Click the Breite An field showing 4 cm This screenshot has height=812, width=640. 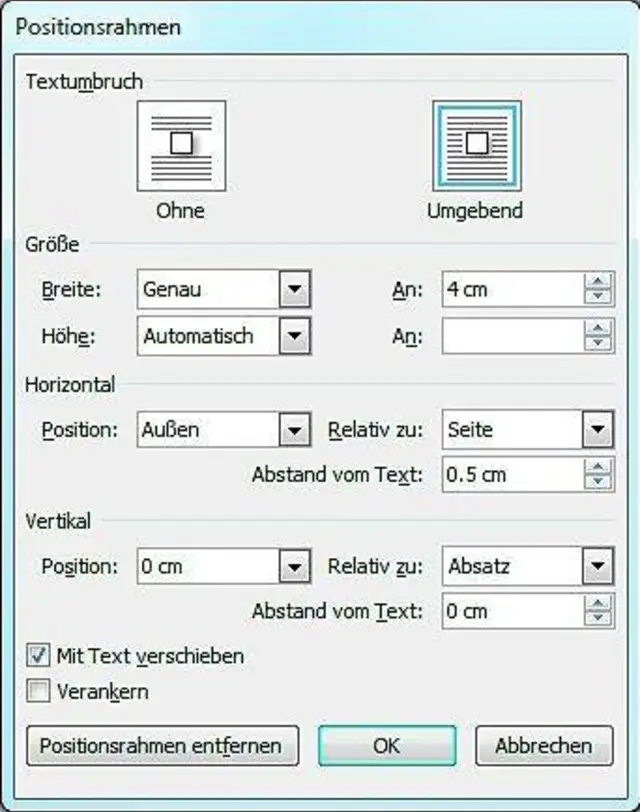click(x=512, y=290)
